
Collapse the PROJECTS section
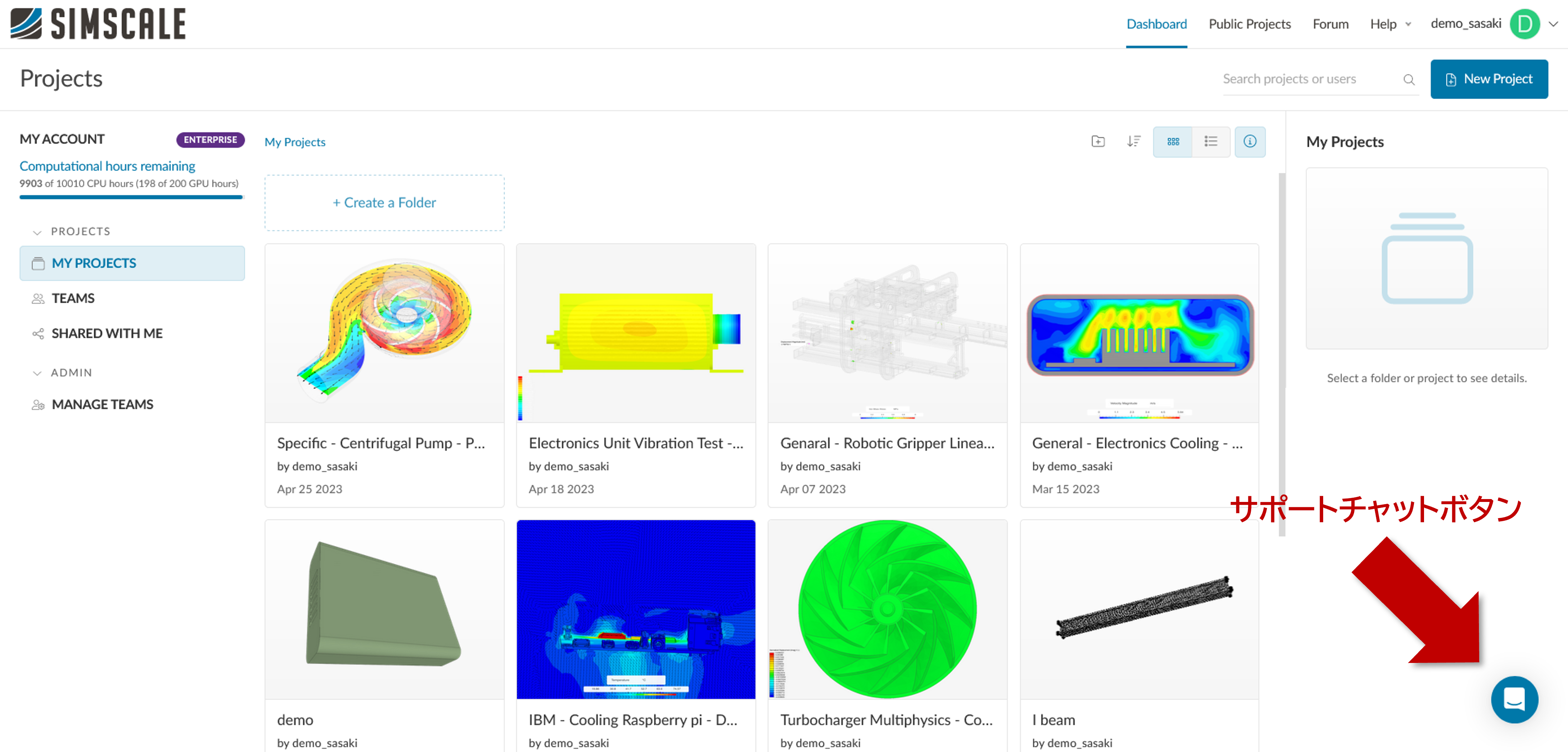(37, 231)
